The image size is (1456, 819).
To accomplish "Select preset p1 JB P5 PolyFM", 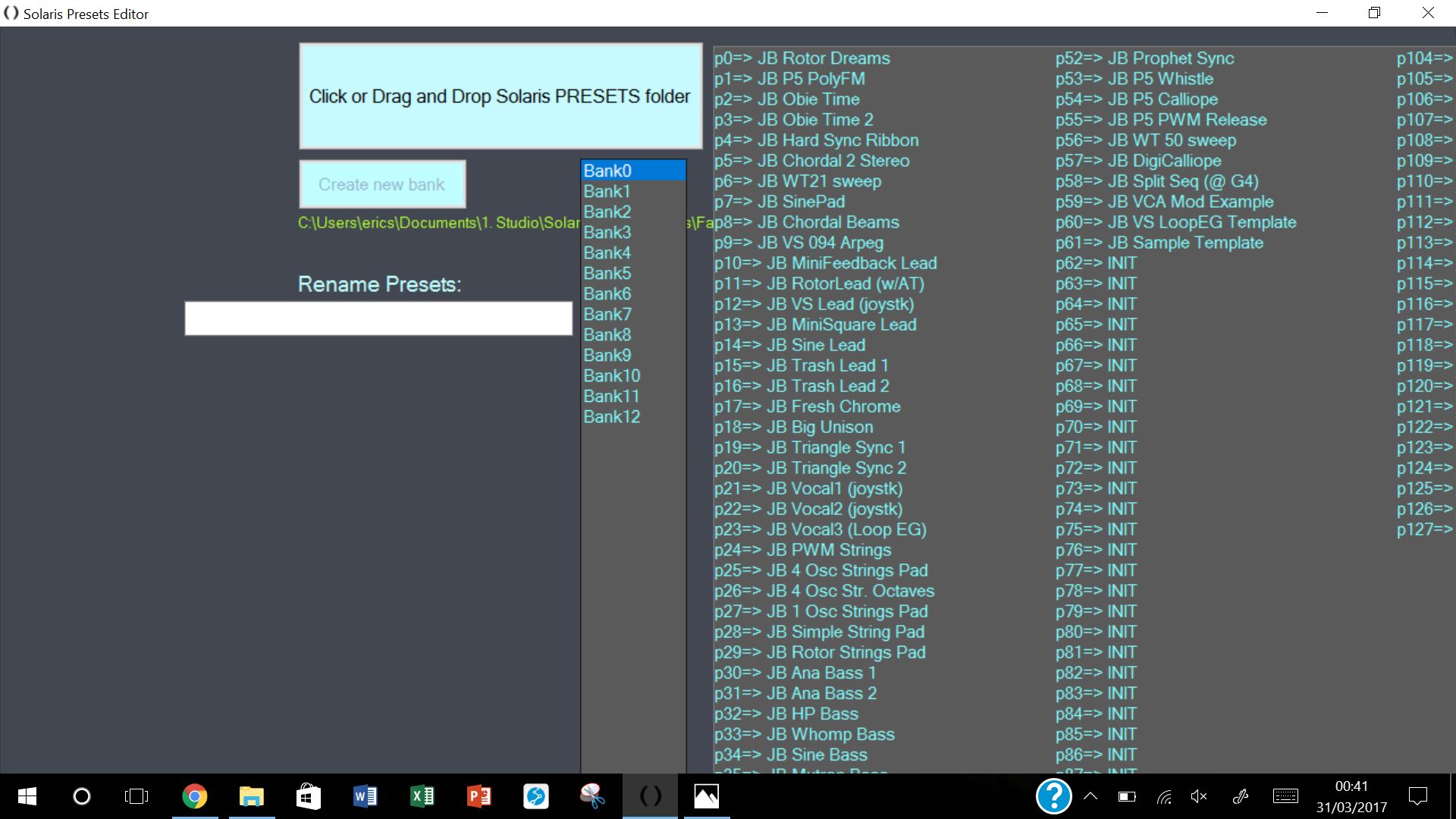I will click(789, 79).
